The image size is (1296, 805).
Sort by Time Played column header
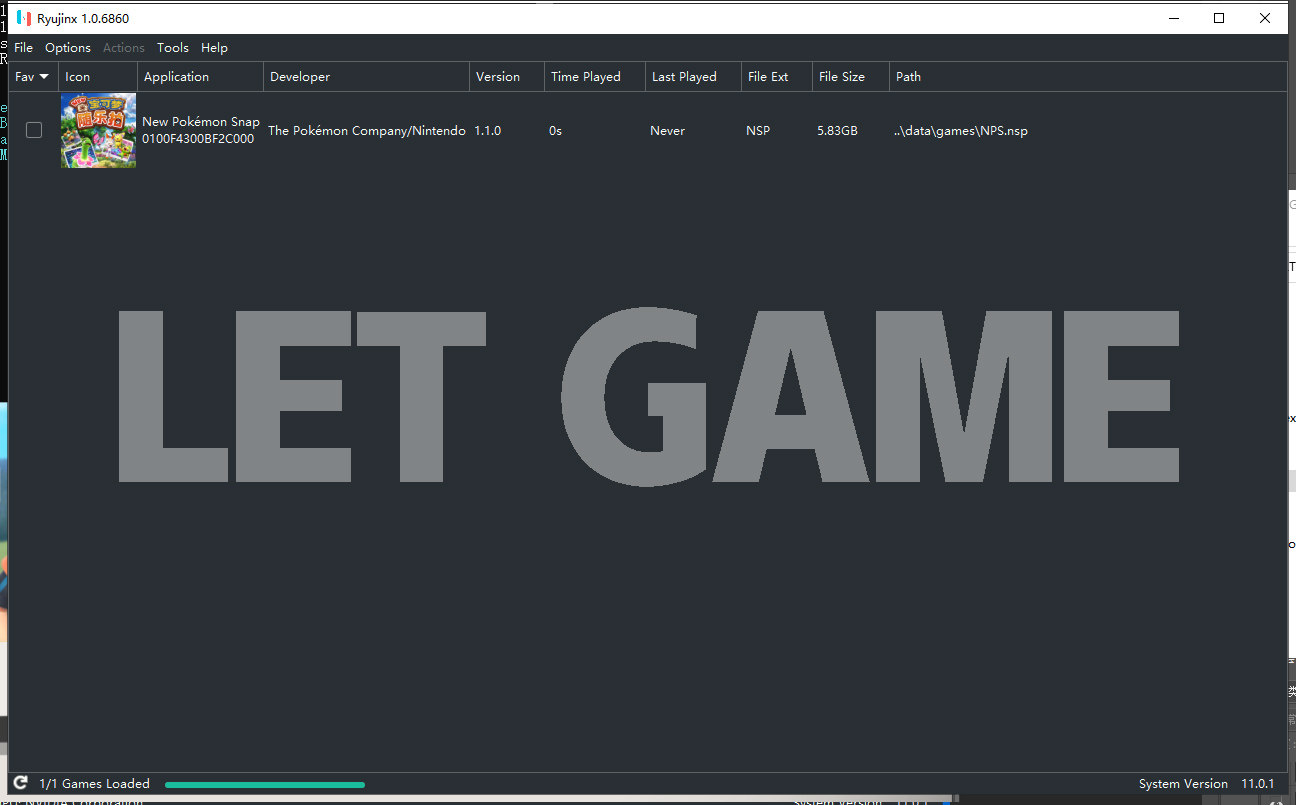coord(586,77)
